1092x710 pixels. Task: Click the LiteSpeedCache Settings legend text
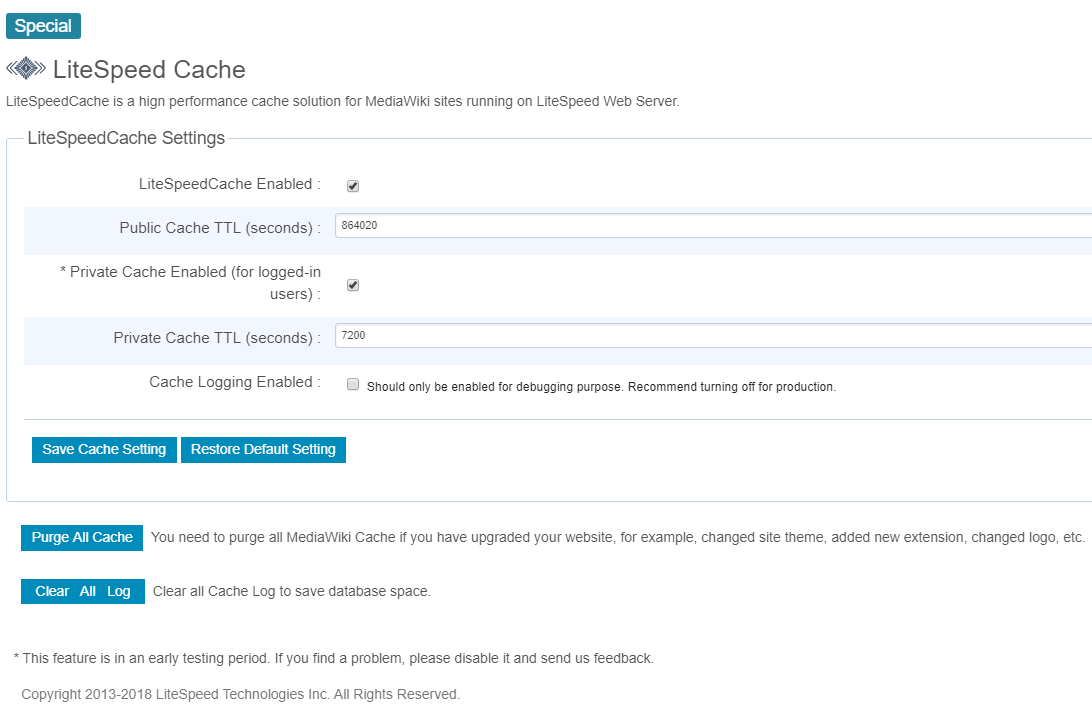coord(126,138)
